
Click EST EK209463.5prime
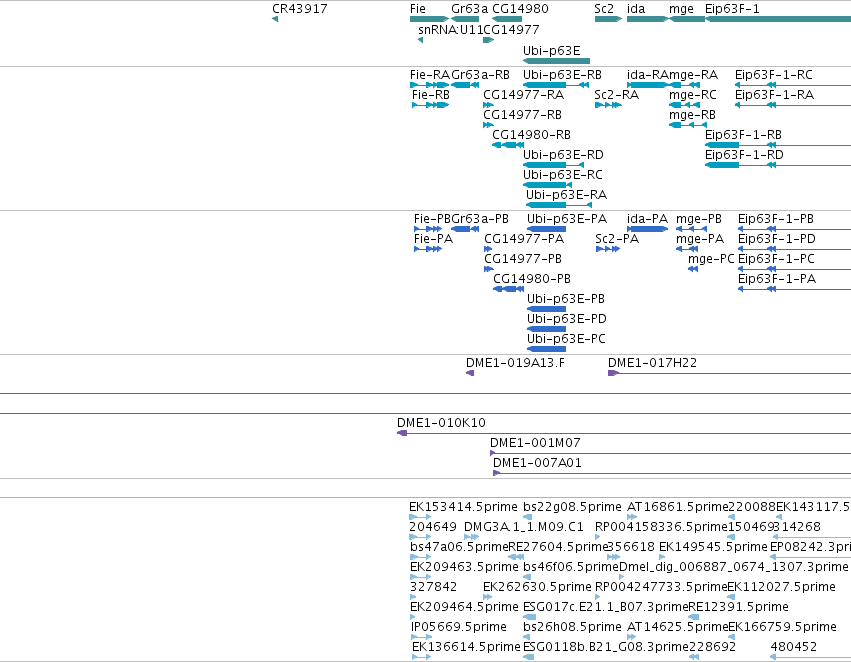[x=420, y=577]
